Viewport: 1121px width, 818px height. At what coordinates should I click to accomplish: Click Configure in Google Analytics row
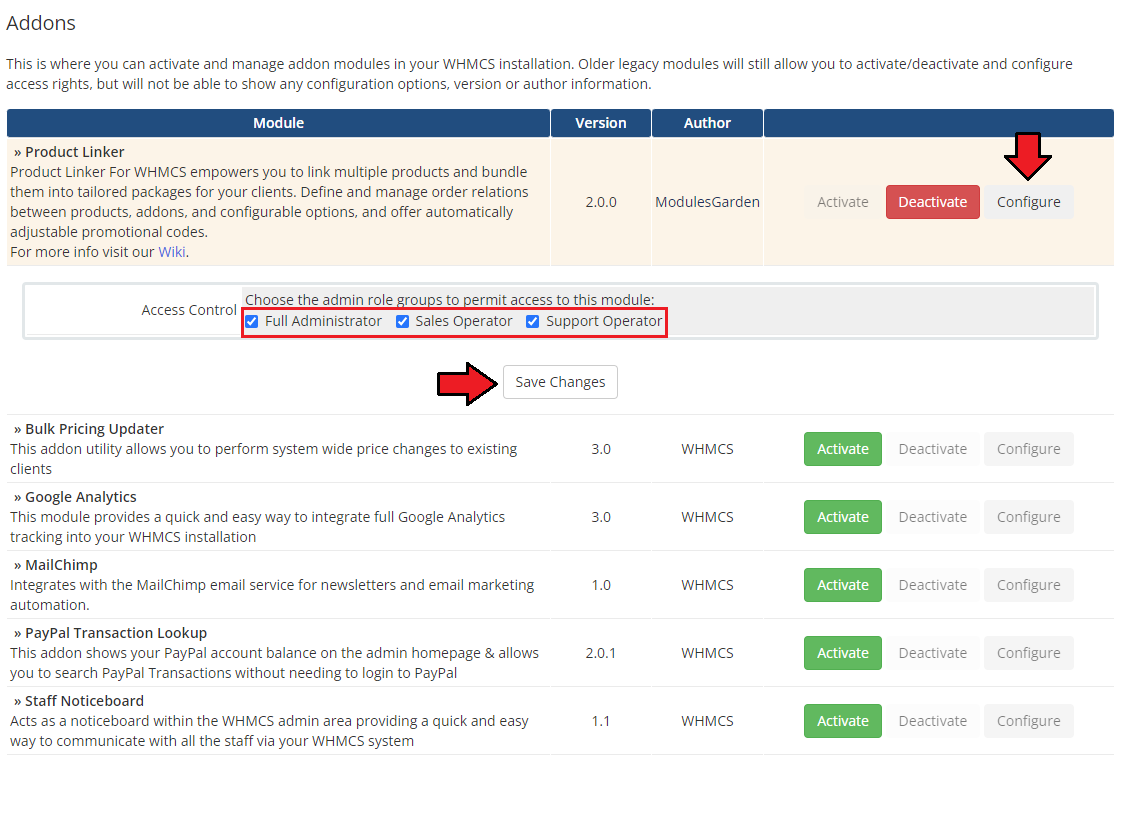(1028, 517)
